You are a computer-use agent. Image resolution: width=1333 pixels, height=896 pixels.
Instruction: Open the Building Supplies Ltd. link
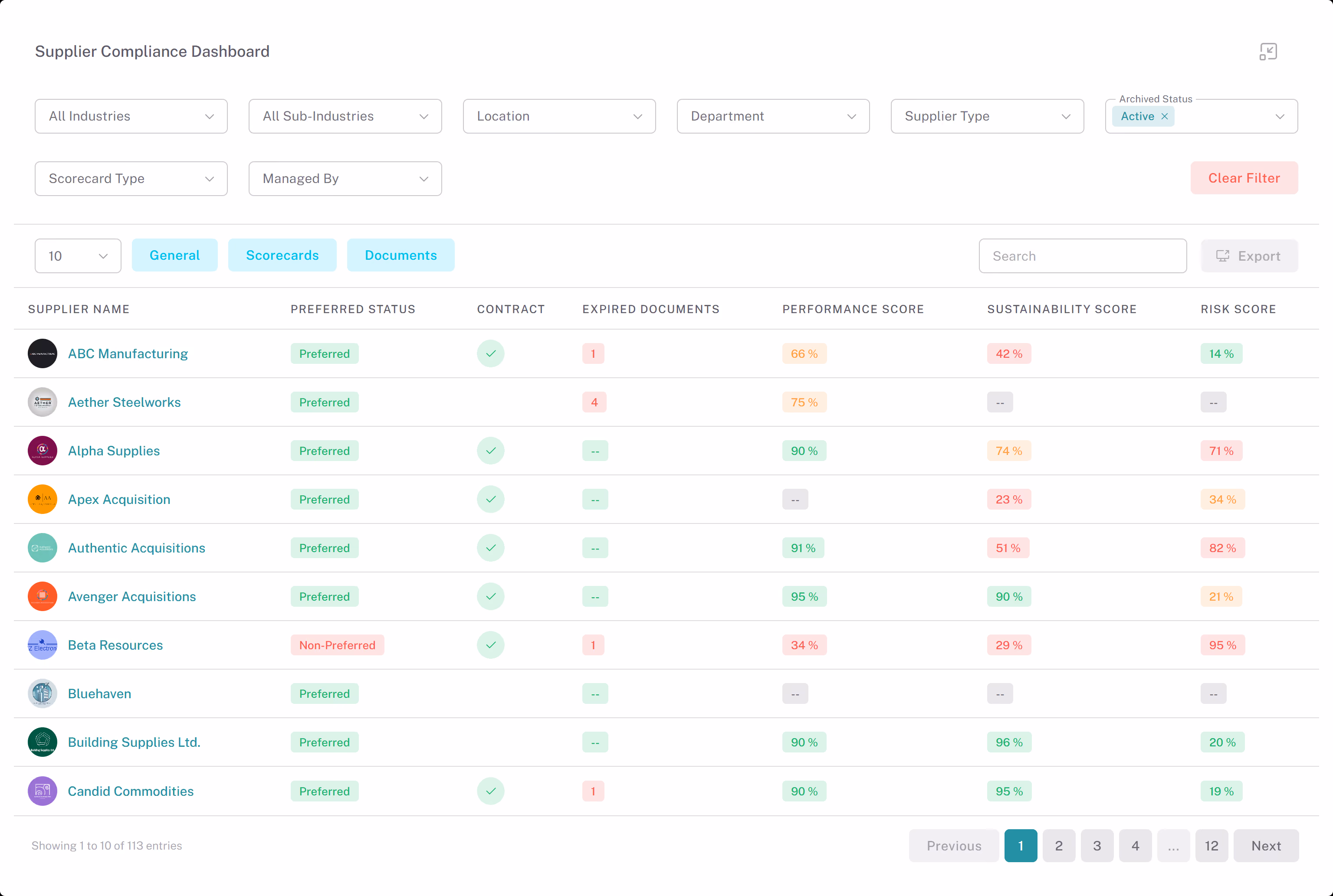(134, 742)
